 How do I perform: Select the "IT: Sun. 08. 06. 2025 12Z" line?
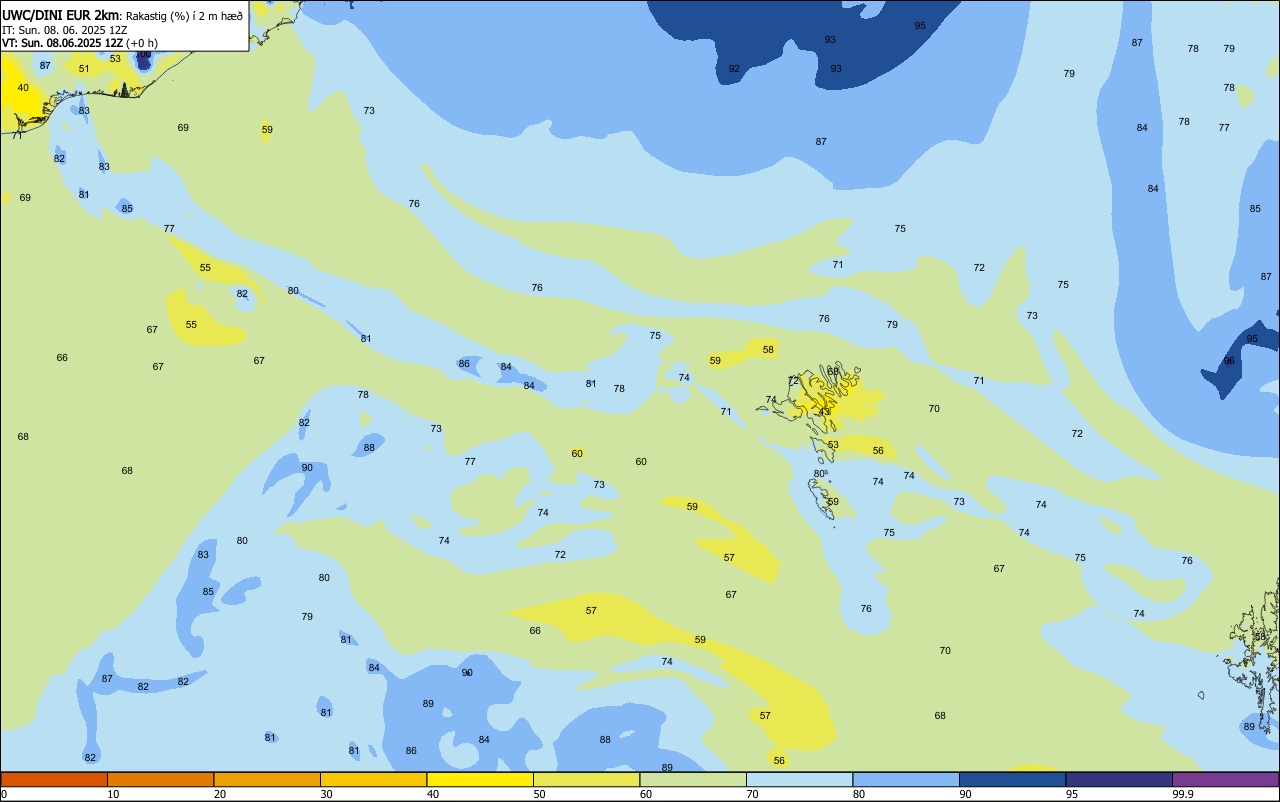tap(64, 30)
